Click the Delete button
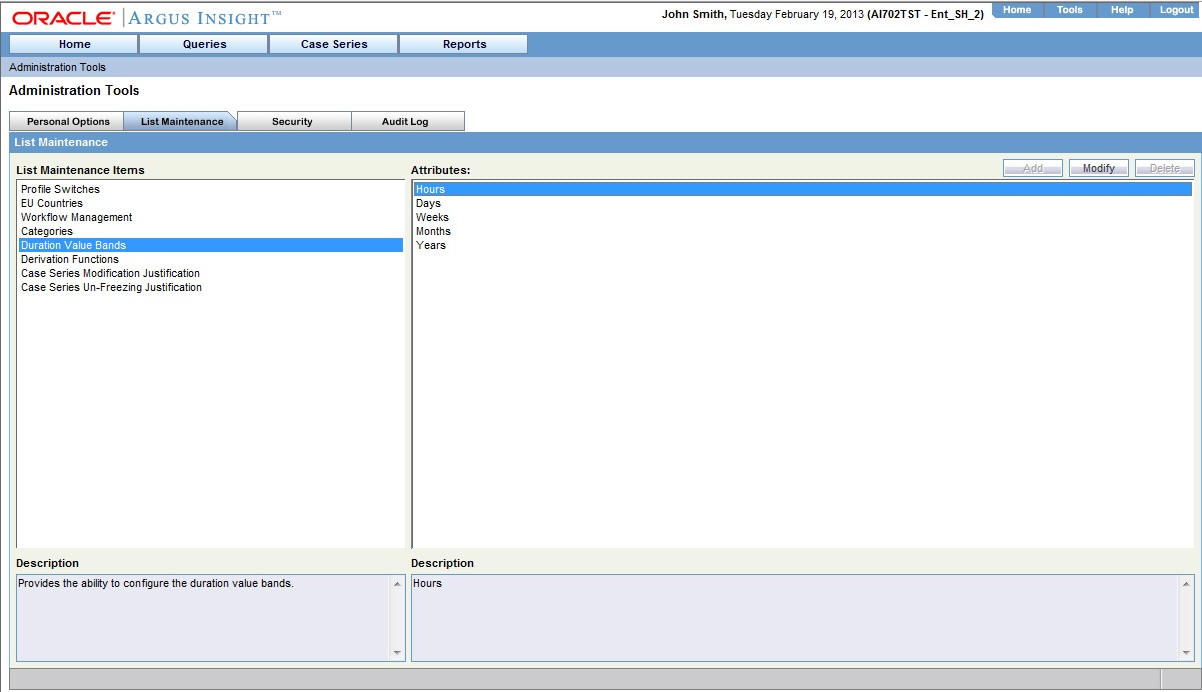The width and height of the screenshot is (1202, 692). pos(1165,168)
